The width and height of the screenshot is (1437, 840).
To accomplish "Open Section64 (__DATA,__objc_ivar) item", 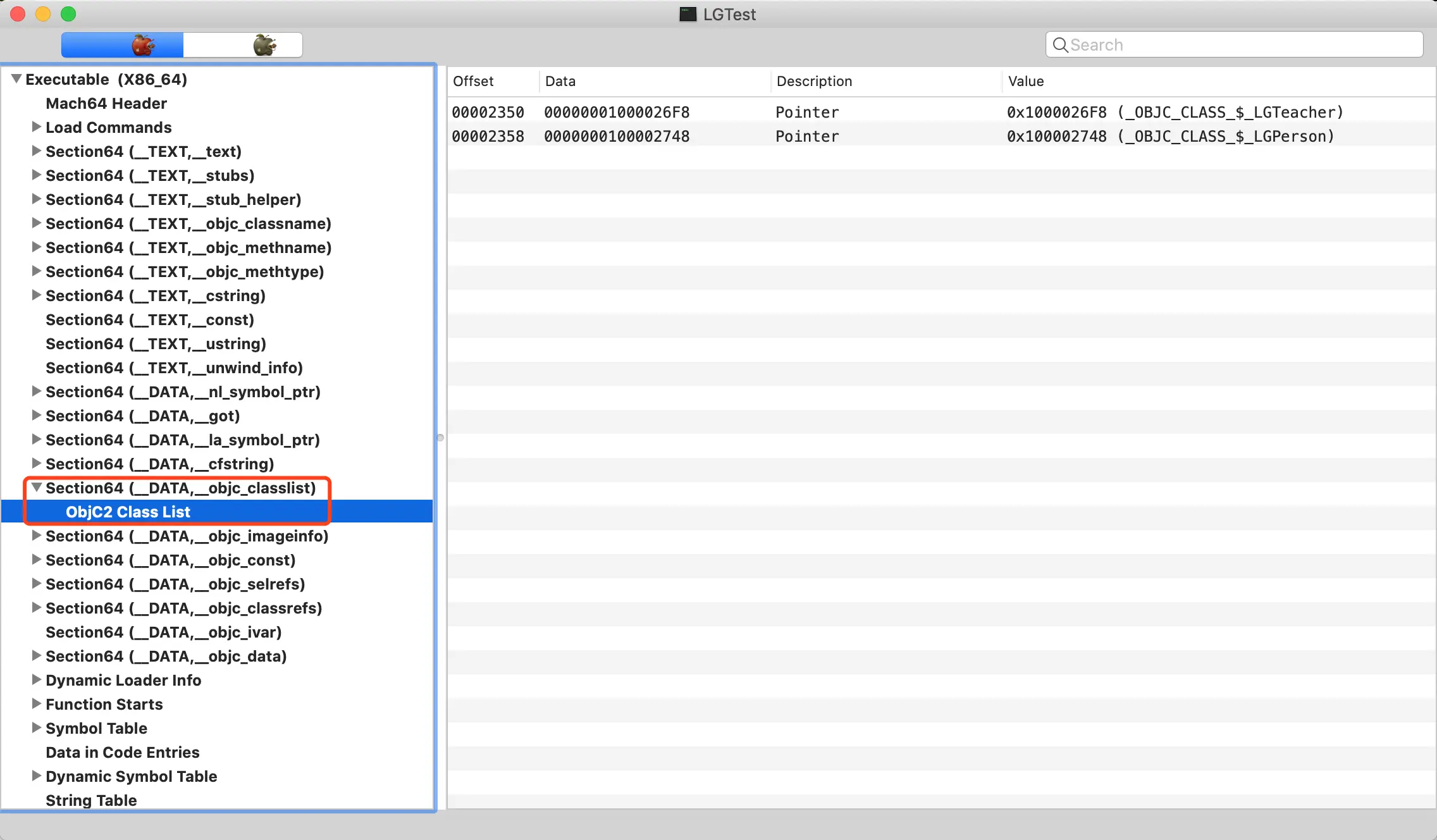I will (x=164, y=632).
